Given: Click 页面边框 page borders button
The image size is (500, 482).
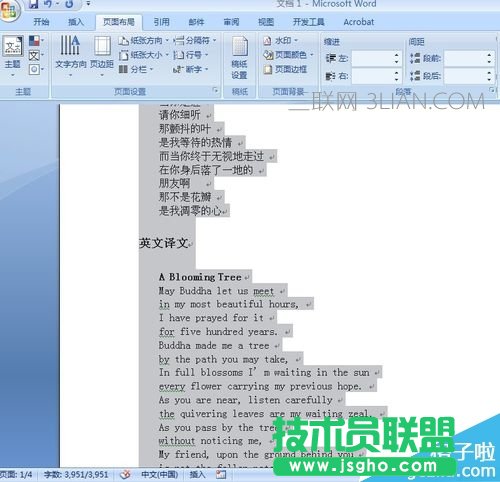Looking at the screenshot, I should coord(285,69).
